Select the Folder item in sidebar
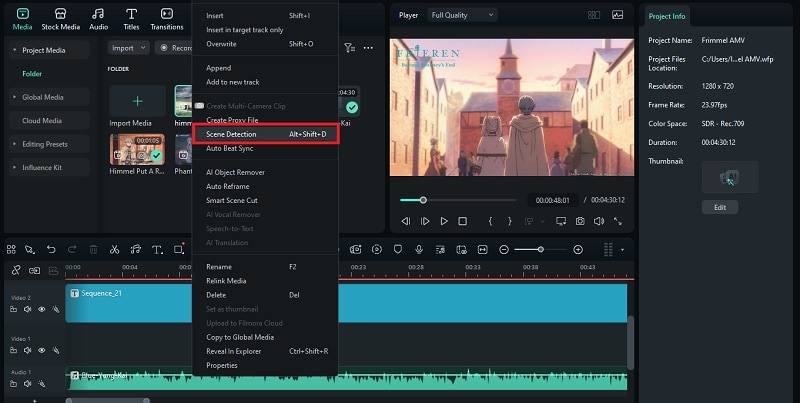This screenshot has width=800, height=403. click(32, 73)
